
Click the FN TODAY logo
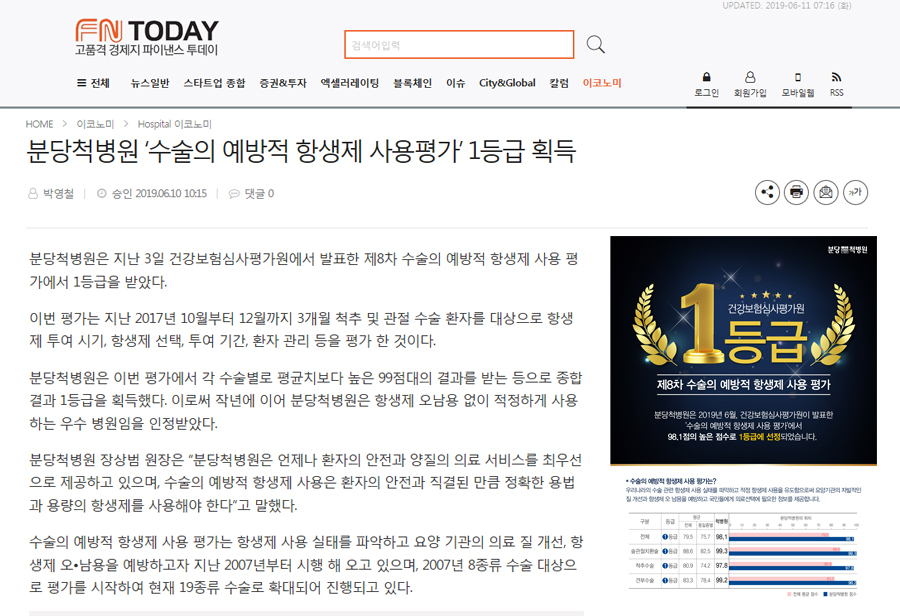147,37
